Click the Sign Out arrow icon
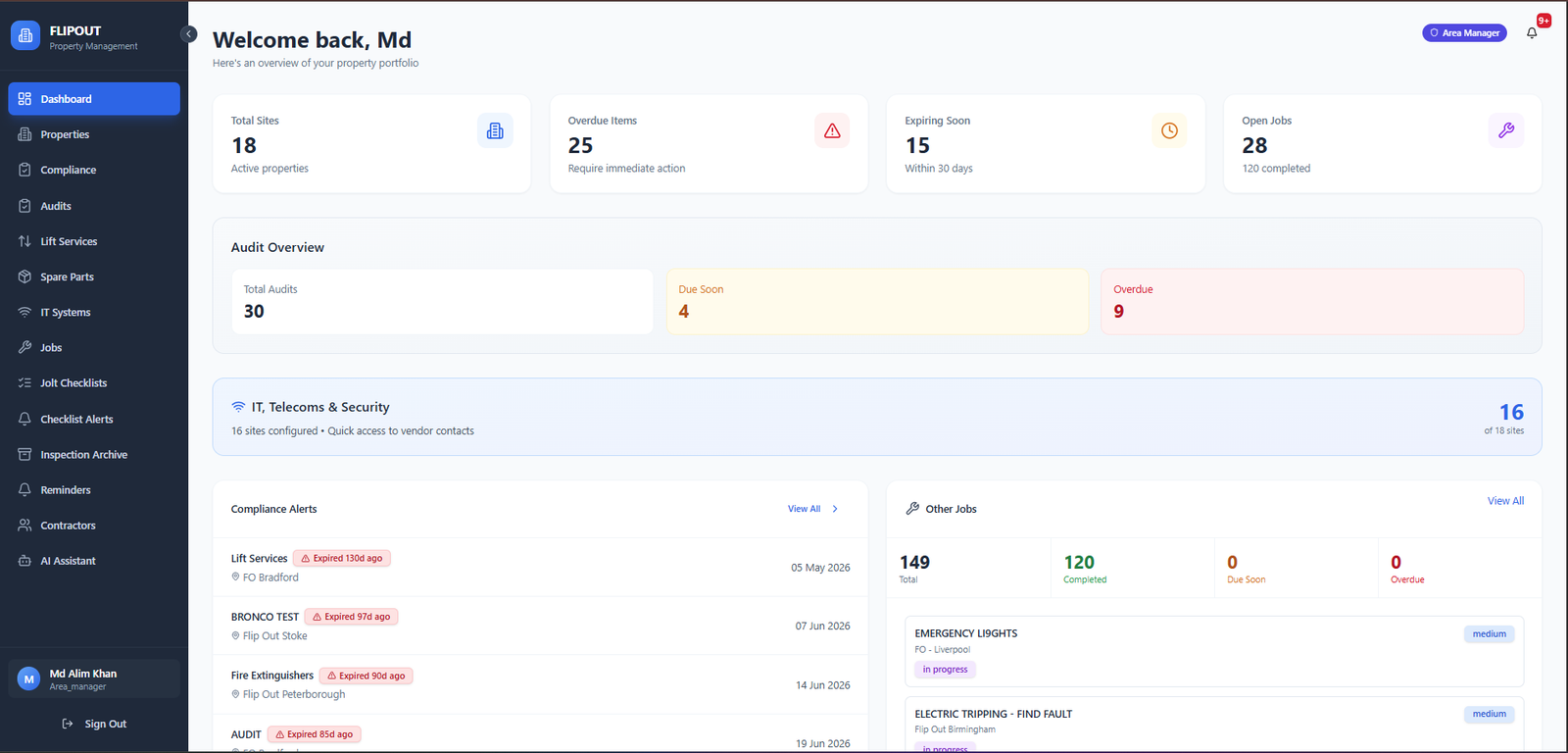Viewport: 1568px width, 753px height. click(68, 724)
